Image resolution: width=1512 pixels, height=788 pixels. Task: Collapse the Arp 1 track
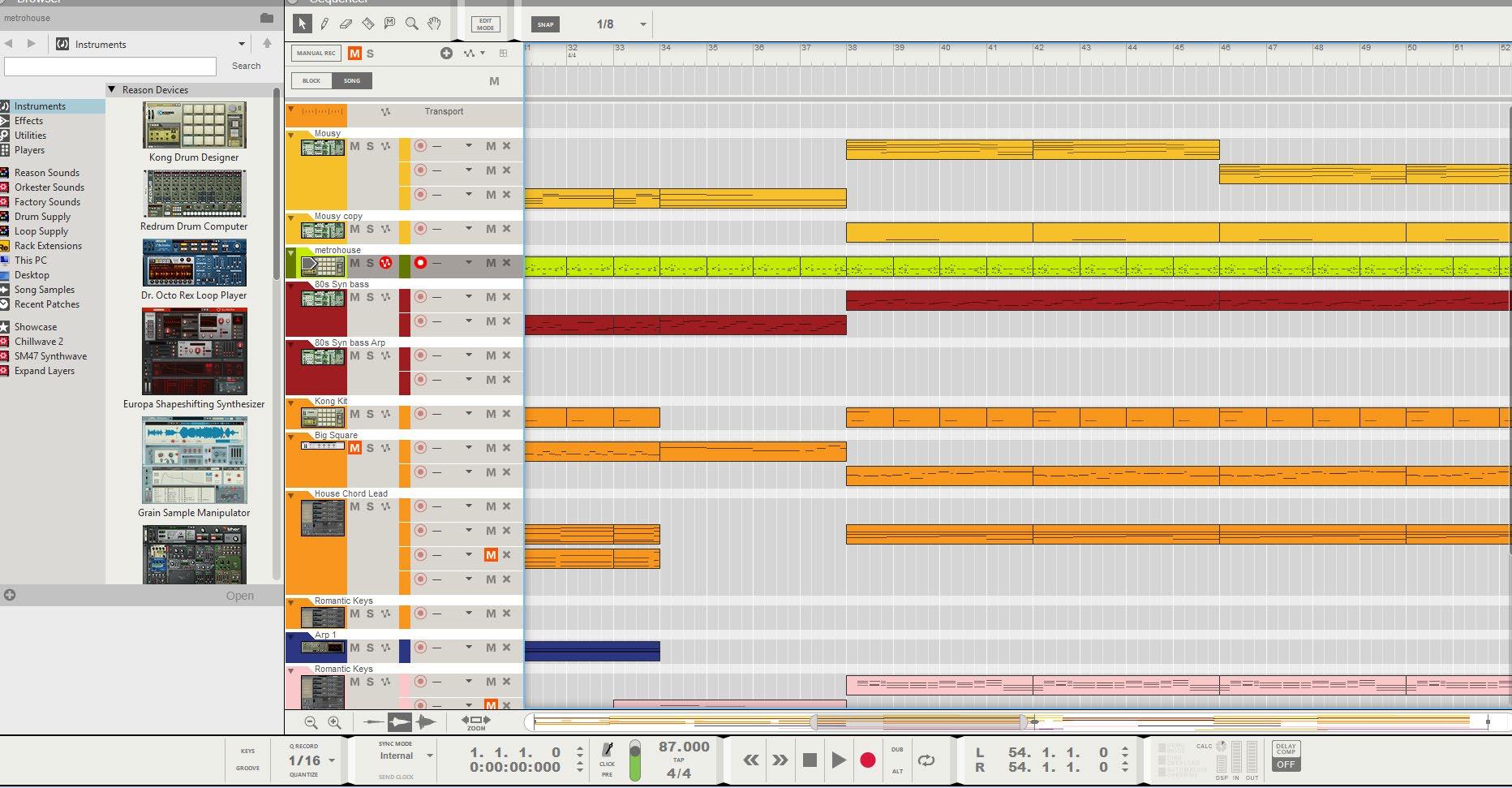click(x=291, y=636)
